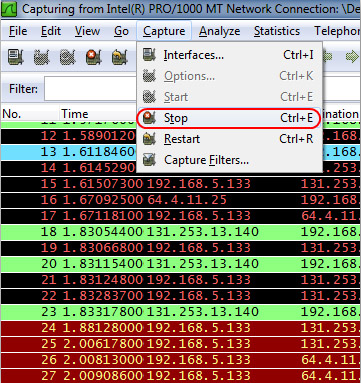Select packet 25 at time 2.00617800

pos(180,344)
